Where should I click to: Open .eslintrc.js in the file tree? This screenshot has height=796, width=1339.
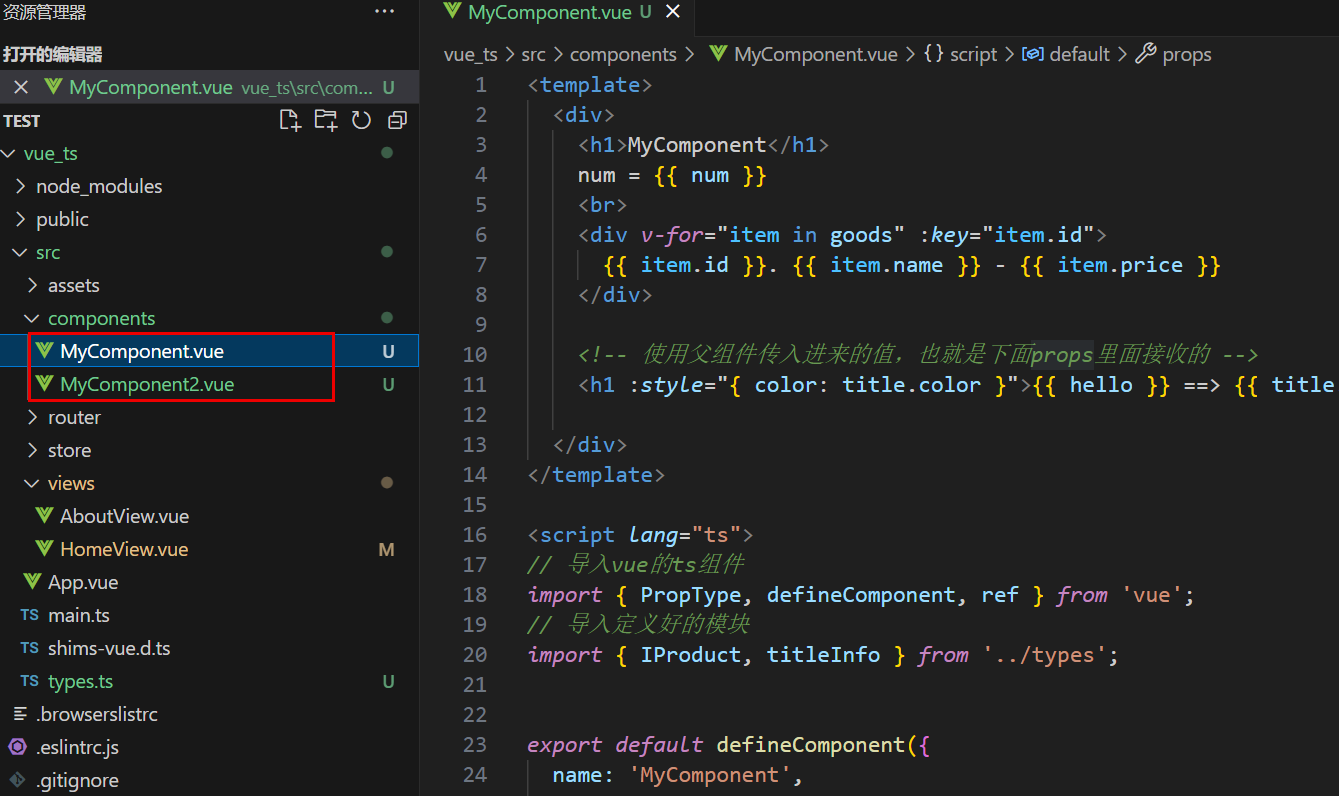209,747
